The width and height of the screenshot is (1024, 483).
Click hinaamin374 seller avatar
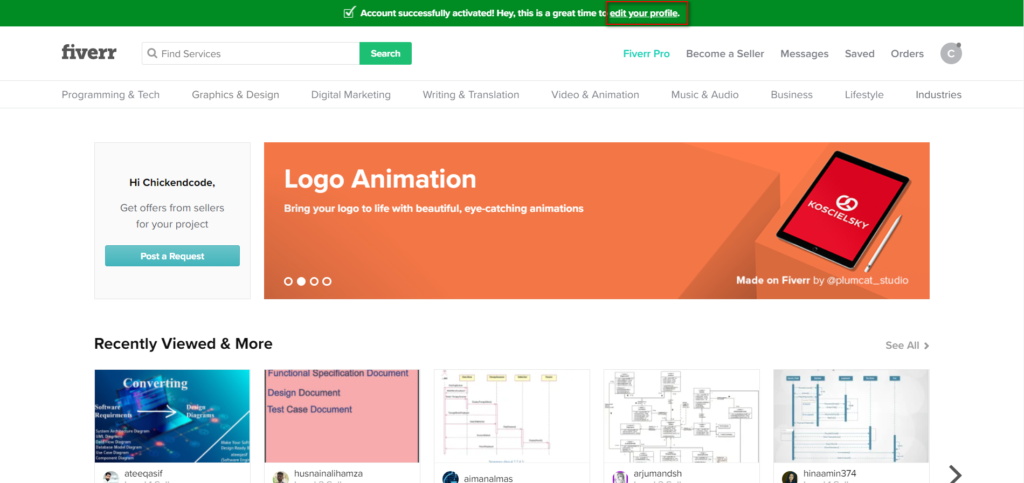pyautogui.click(x=790, y=477)
